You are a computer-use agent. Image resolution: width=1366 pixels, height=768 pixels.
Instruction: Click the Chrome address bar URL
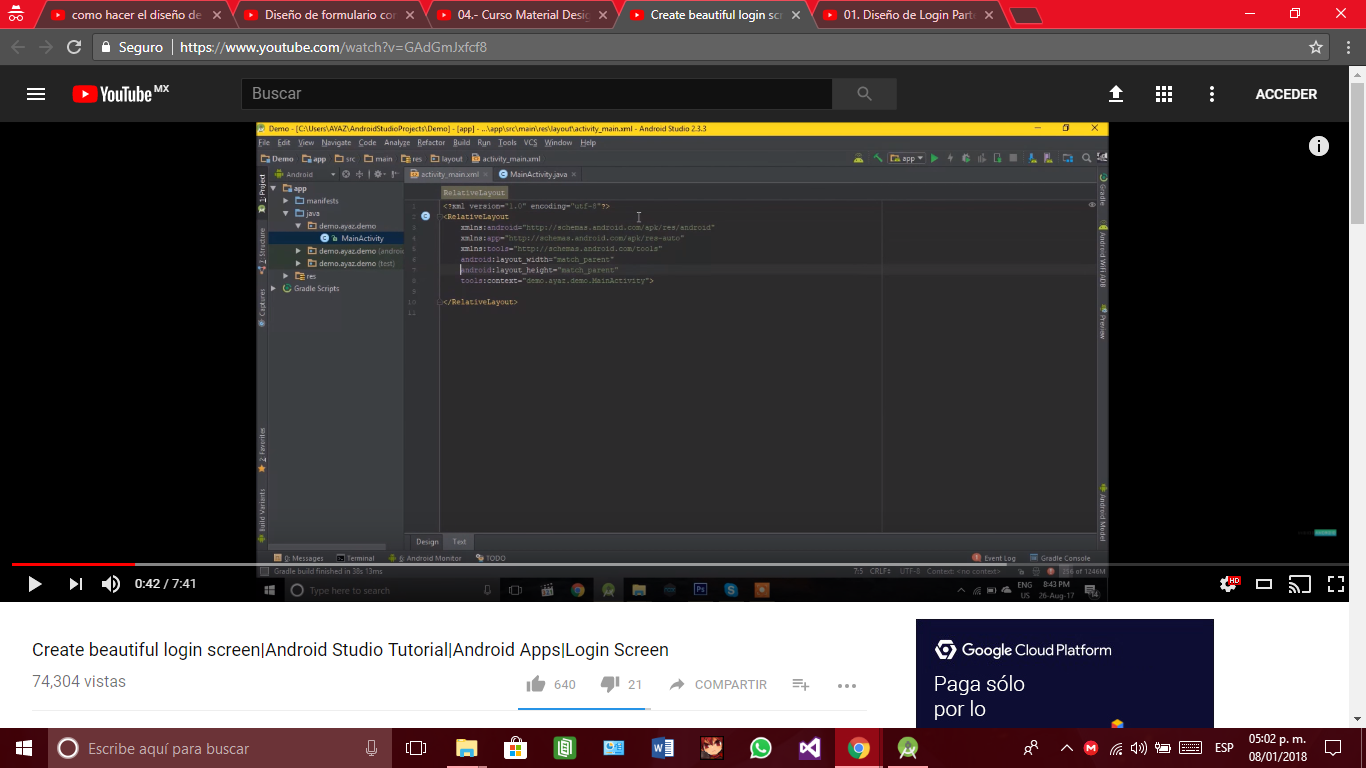(x=333, y=47)
